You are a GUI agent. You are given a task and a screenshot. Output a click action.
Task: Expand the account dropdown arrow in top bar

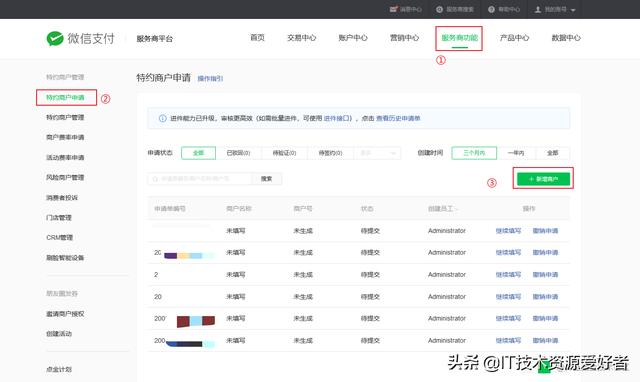[573, 10]
